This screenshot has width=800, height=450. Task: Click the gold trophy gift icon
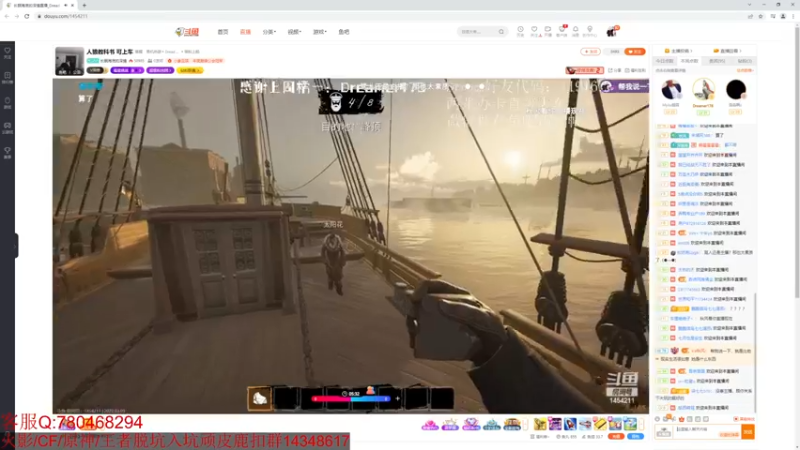coord(540,424)
